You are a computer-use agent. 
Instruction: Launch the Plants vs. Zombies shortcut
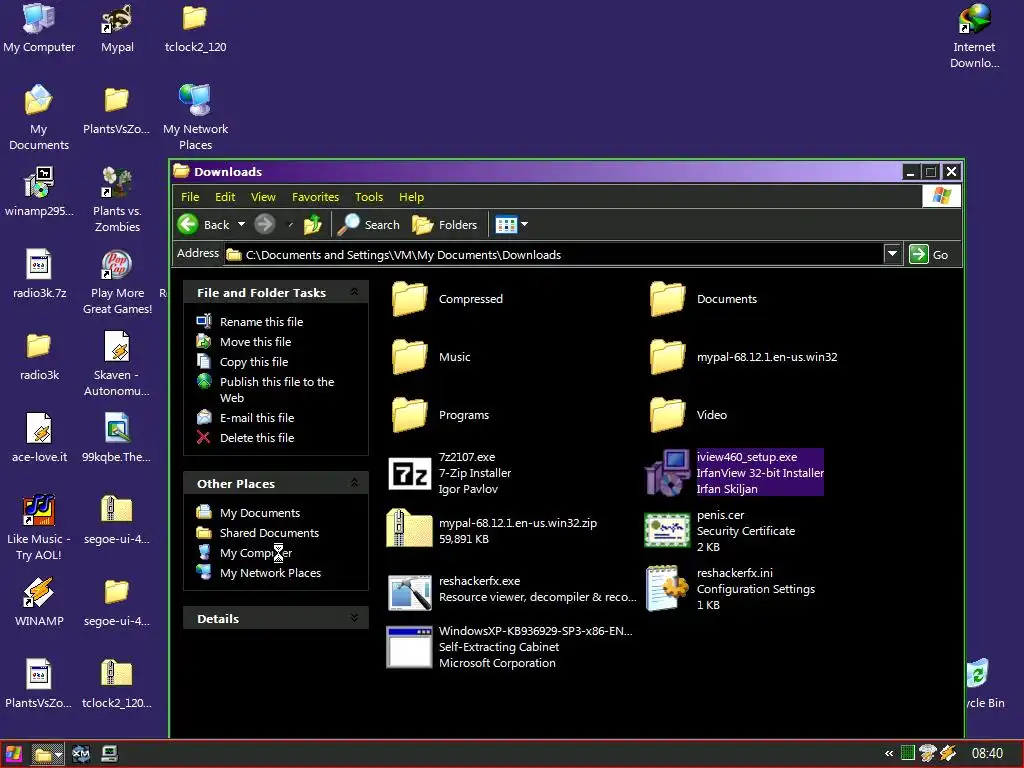[x=117, y=200]
